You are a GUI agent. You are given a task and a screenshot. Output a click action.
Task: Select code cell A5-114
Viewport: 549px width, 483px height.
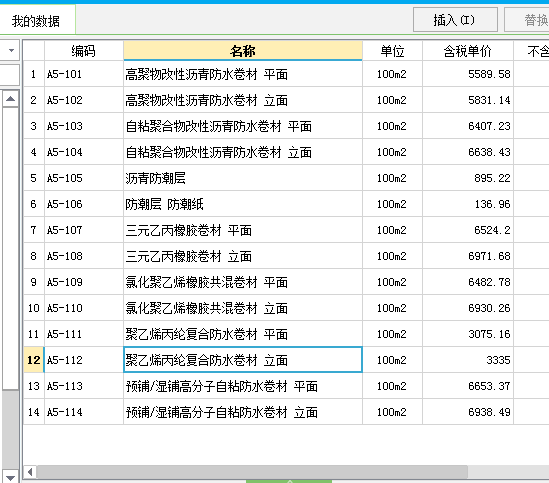coord(84,412)
